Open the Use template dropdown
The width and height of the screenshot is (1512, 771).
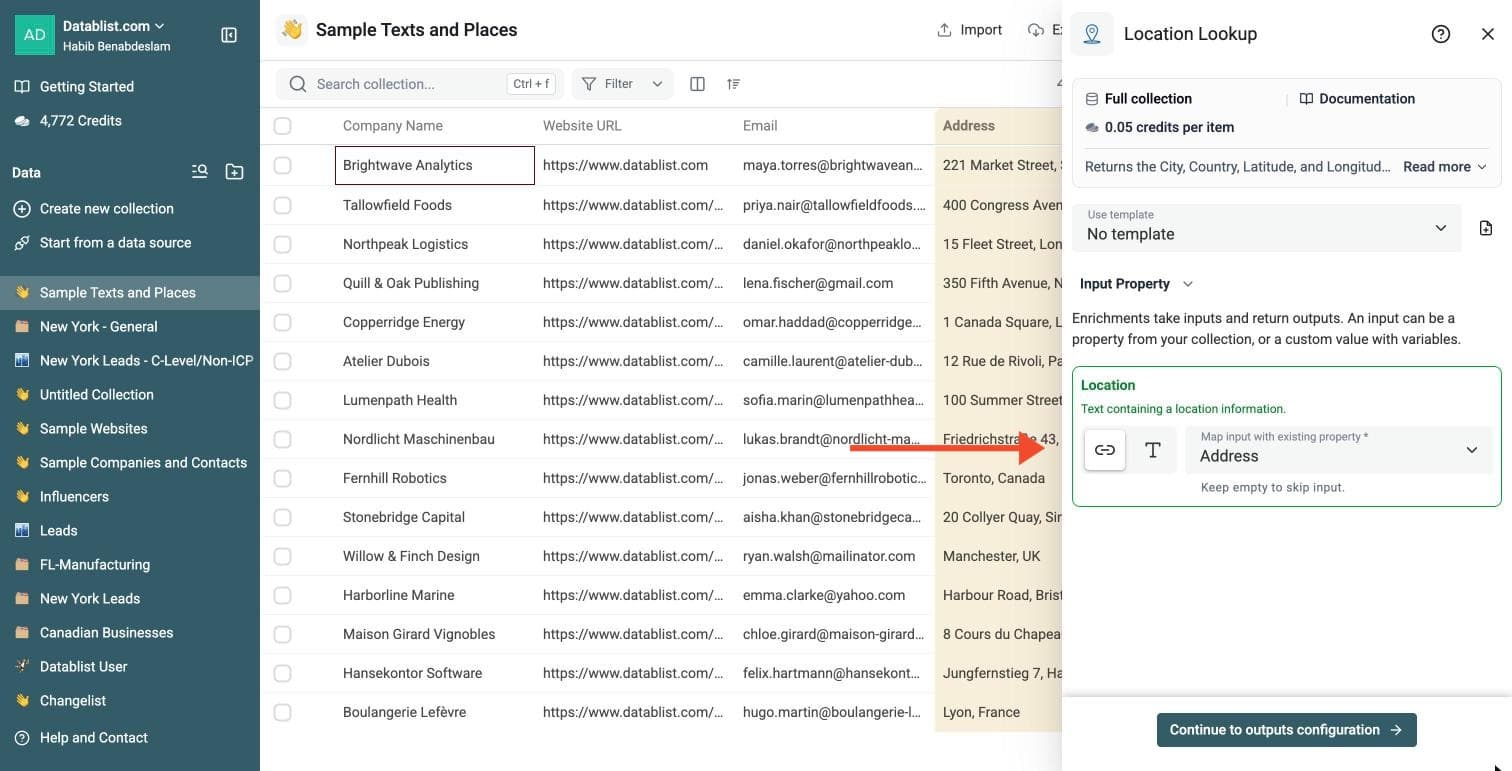(1265, 228)
